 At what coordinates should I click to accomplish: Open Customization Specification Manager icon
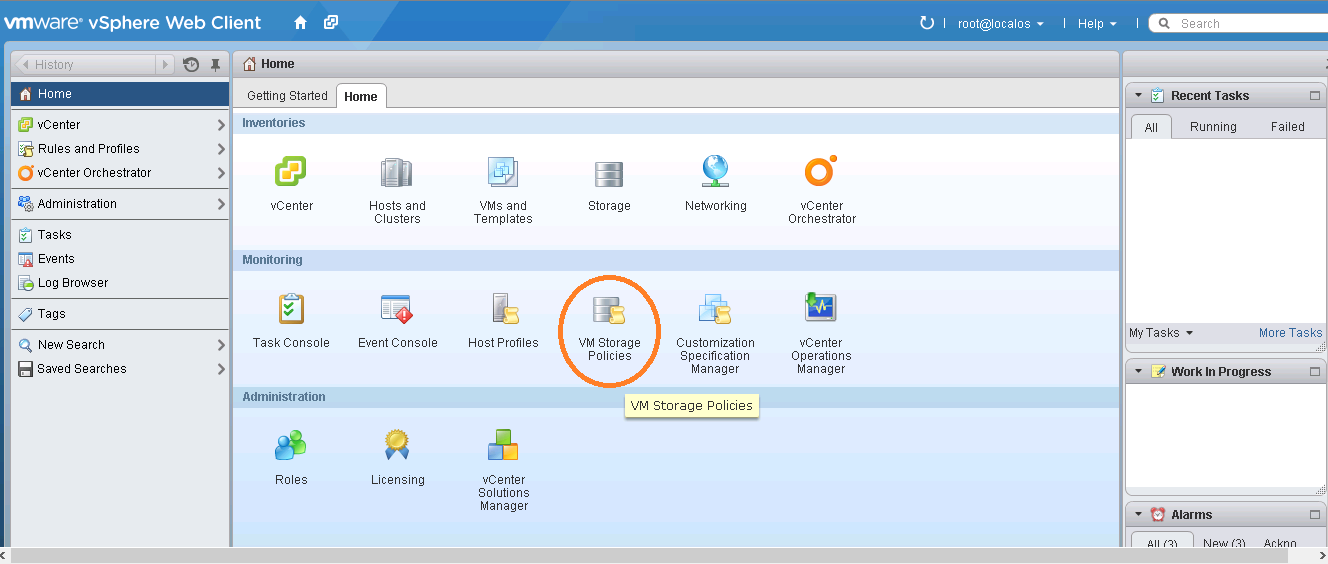click(x=715, y=309)
